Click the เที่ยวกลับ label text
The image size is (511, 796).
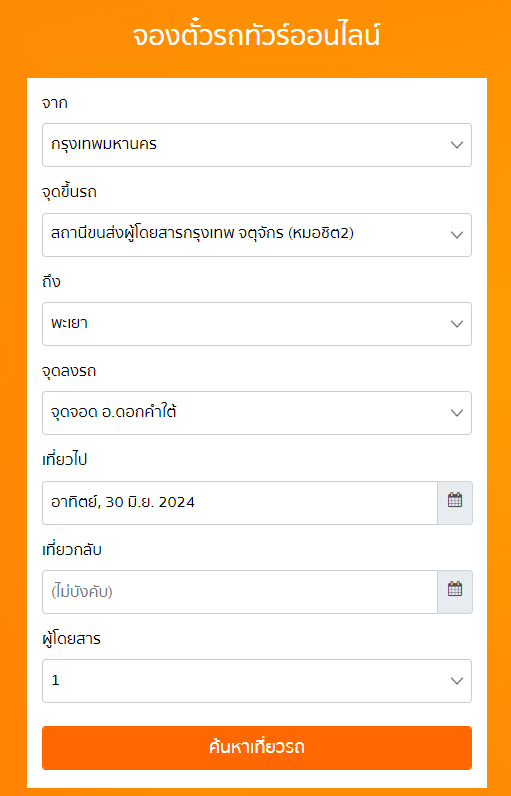(72, 549)
